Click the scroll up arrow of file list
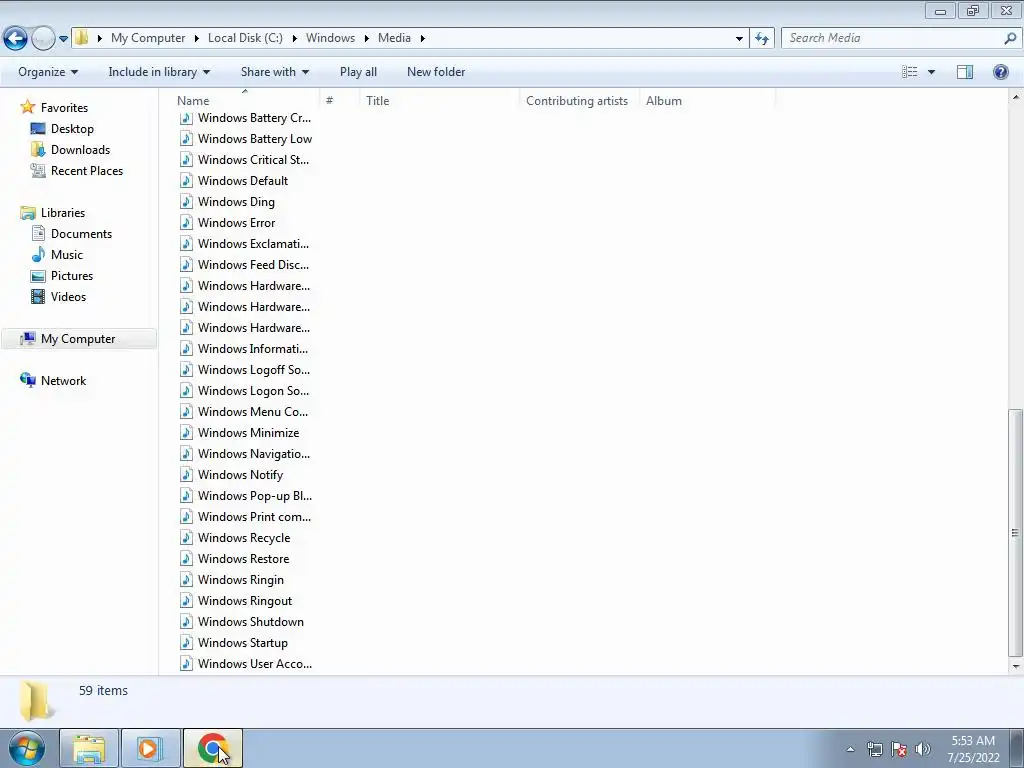The height and width of the screenshot is (768, 1024). coord(1015,97)
